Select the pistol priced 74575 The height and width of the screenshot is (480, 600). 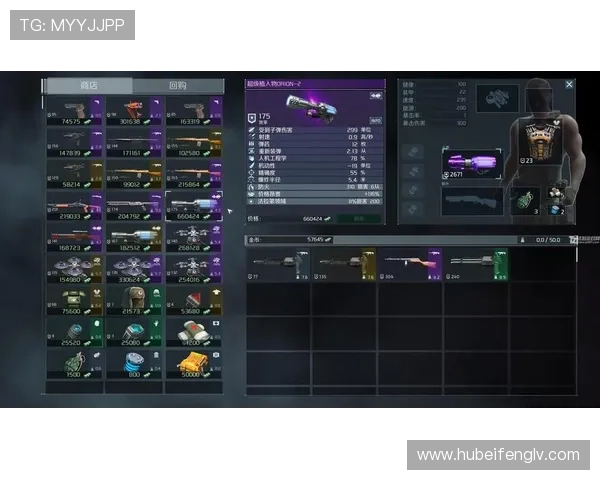pos(74,110)
